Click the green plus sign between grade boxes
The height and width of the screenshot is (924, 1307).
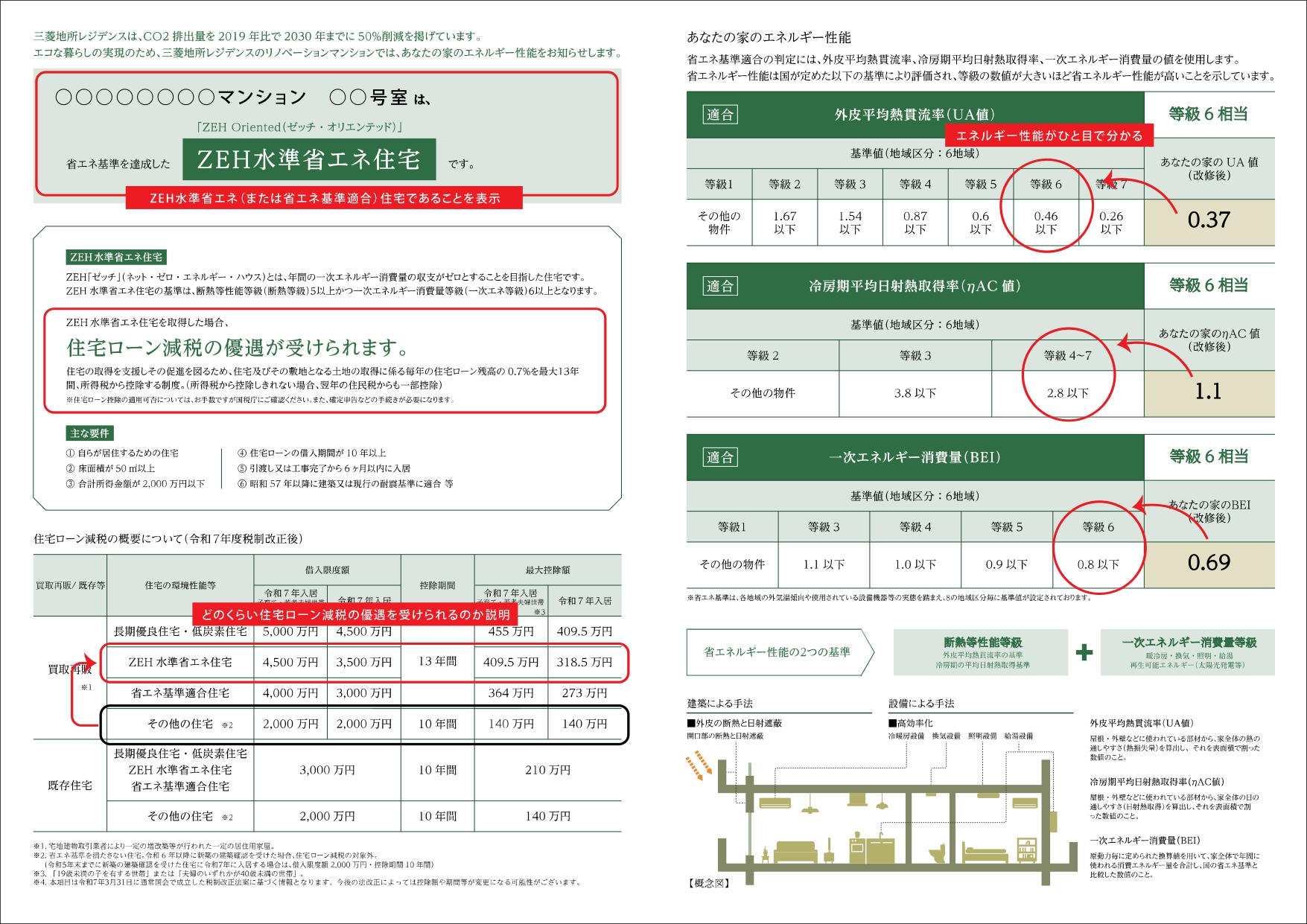(1084, 652)
